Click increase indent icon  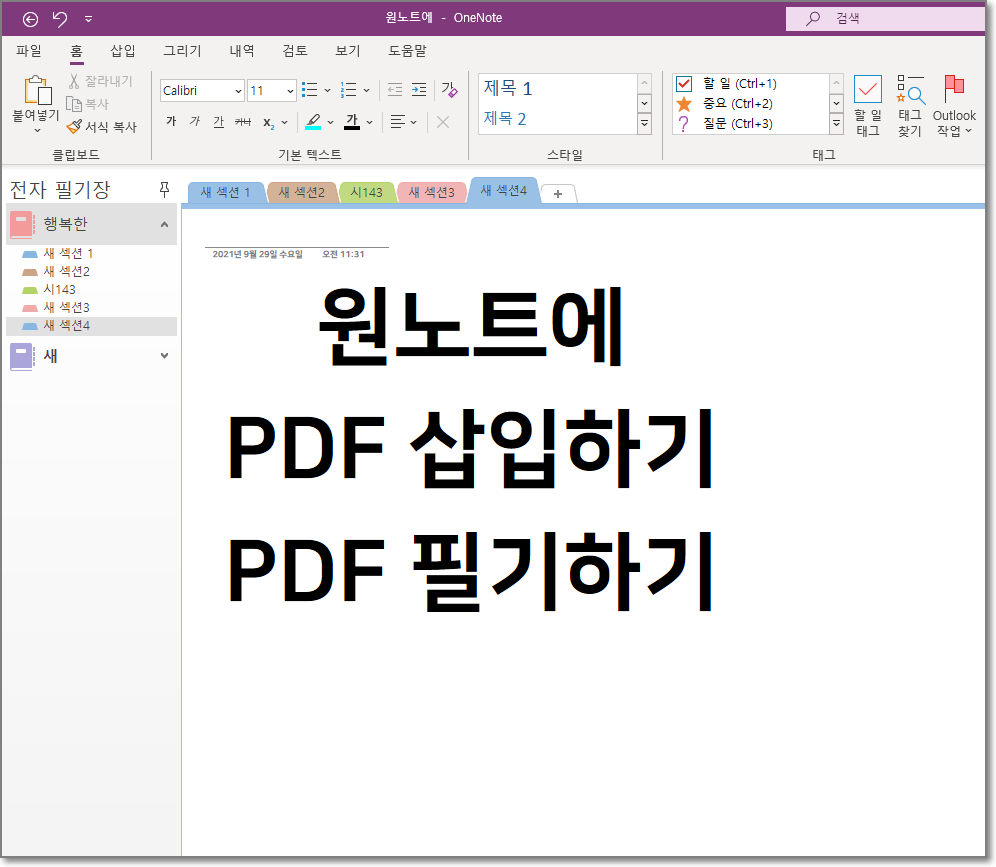419,90
